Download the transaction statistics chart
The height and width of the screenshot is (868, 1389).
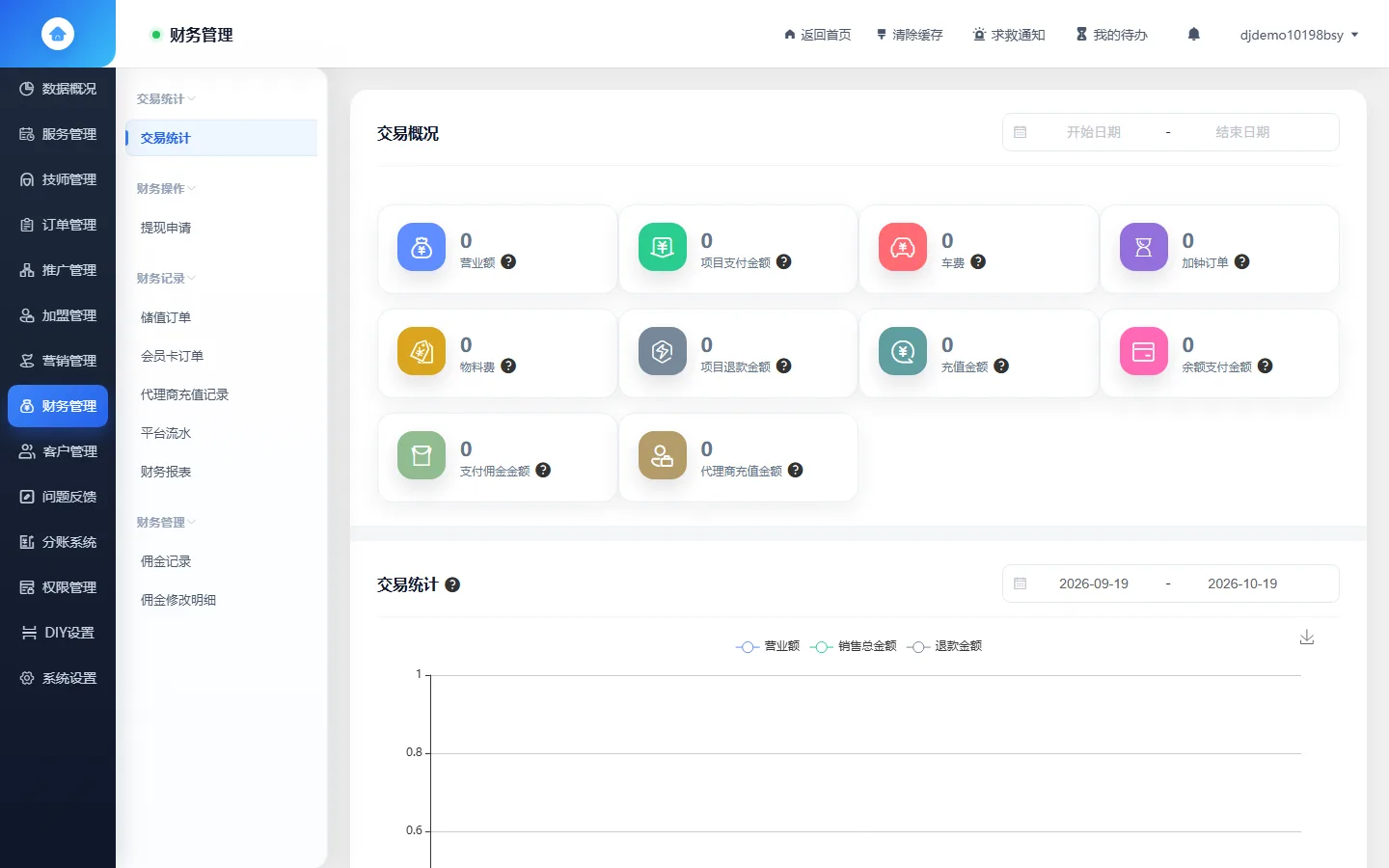click(x=1307, y=637)
